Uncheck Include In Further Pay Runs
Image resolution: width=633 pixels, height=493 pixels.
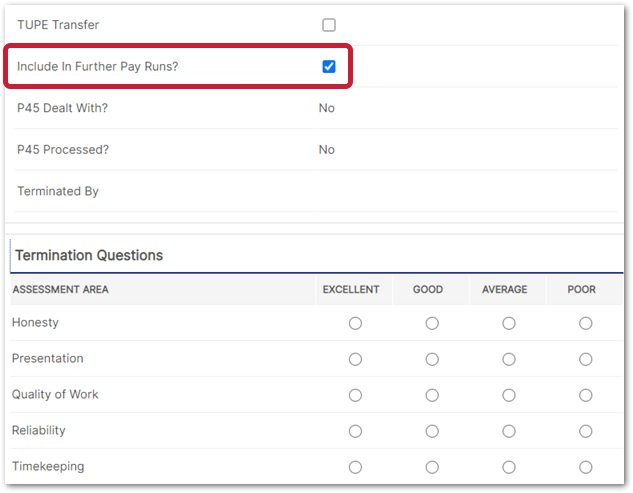tap(329, 67)
